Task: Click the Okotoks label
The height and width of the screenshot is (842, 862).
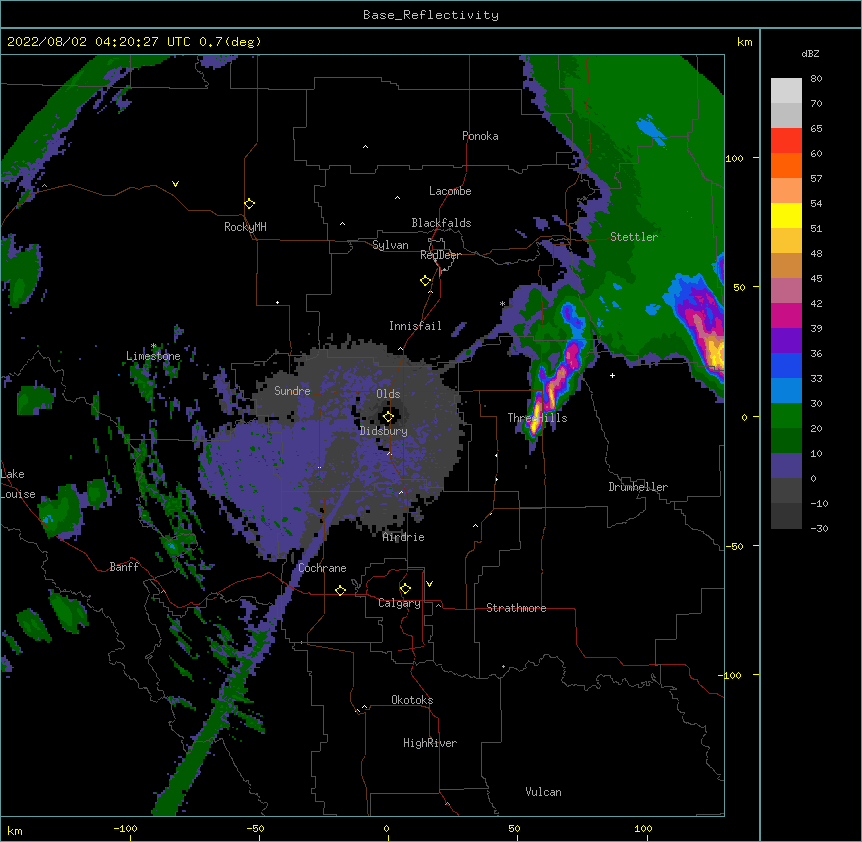Action: [412, 700]
